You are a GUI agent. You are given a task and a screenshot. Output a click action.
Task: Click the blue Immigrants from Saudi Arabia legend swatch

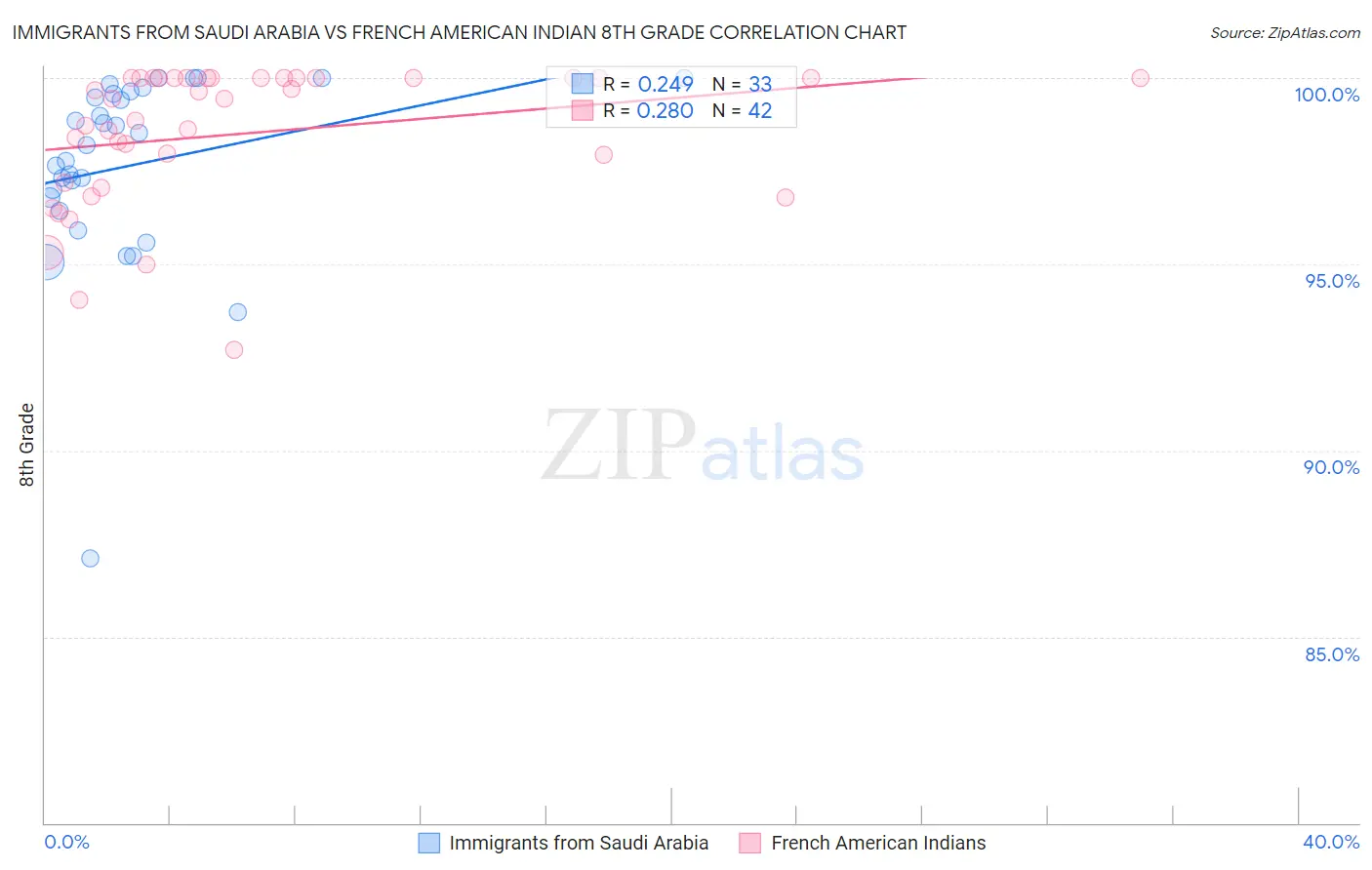click(429, 844)
